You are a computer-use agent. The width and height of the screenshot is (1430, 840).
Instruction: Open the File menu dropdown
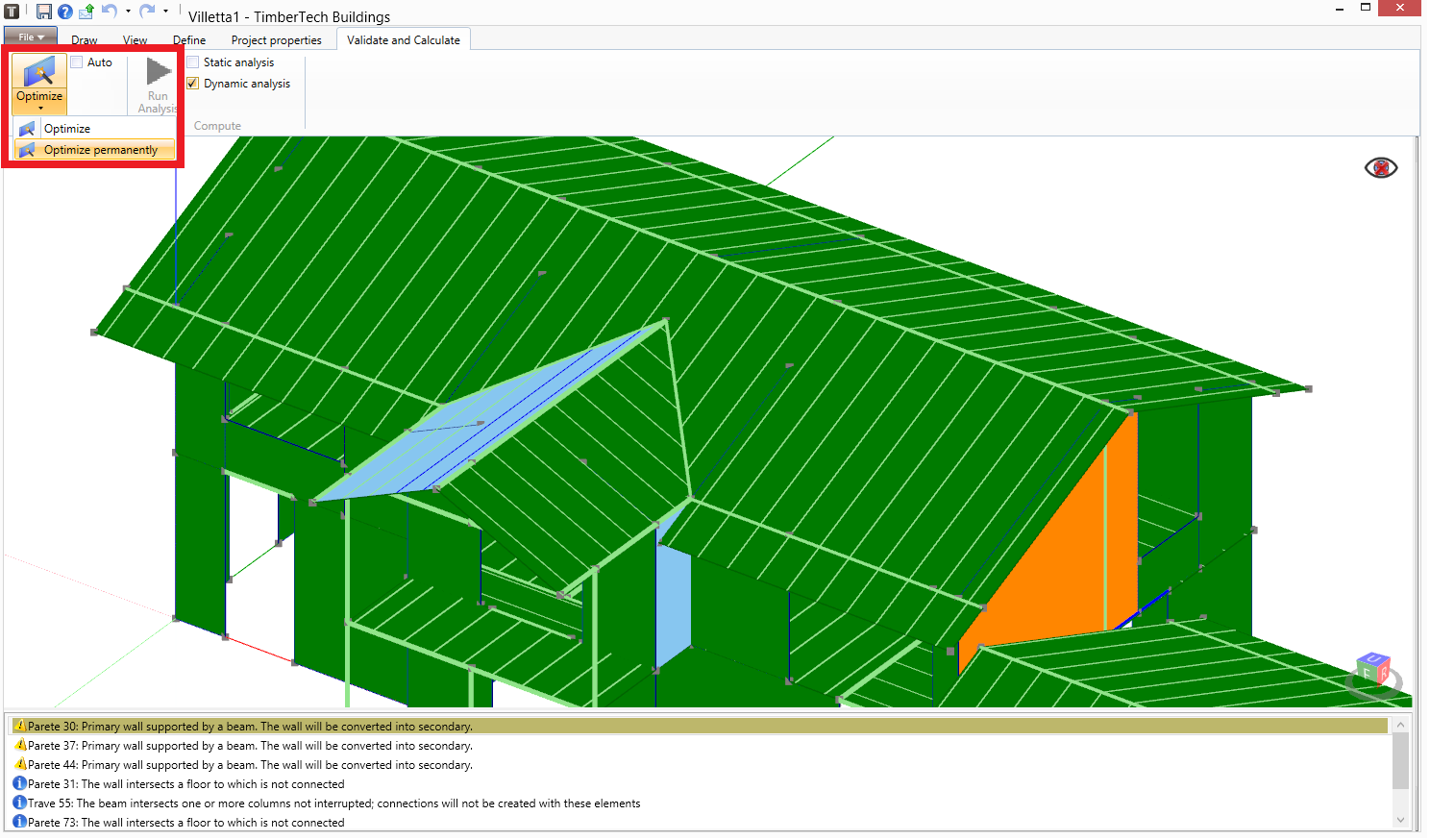click(31, 37)
